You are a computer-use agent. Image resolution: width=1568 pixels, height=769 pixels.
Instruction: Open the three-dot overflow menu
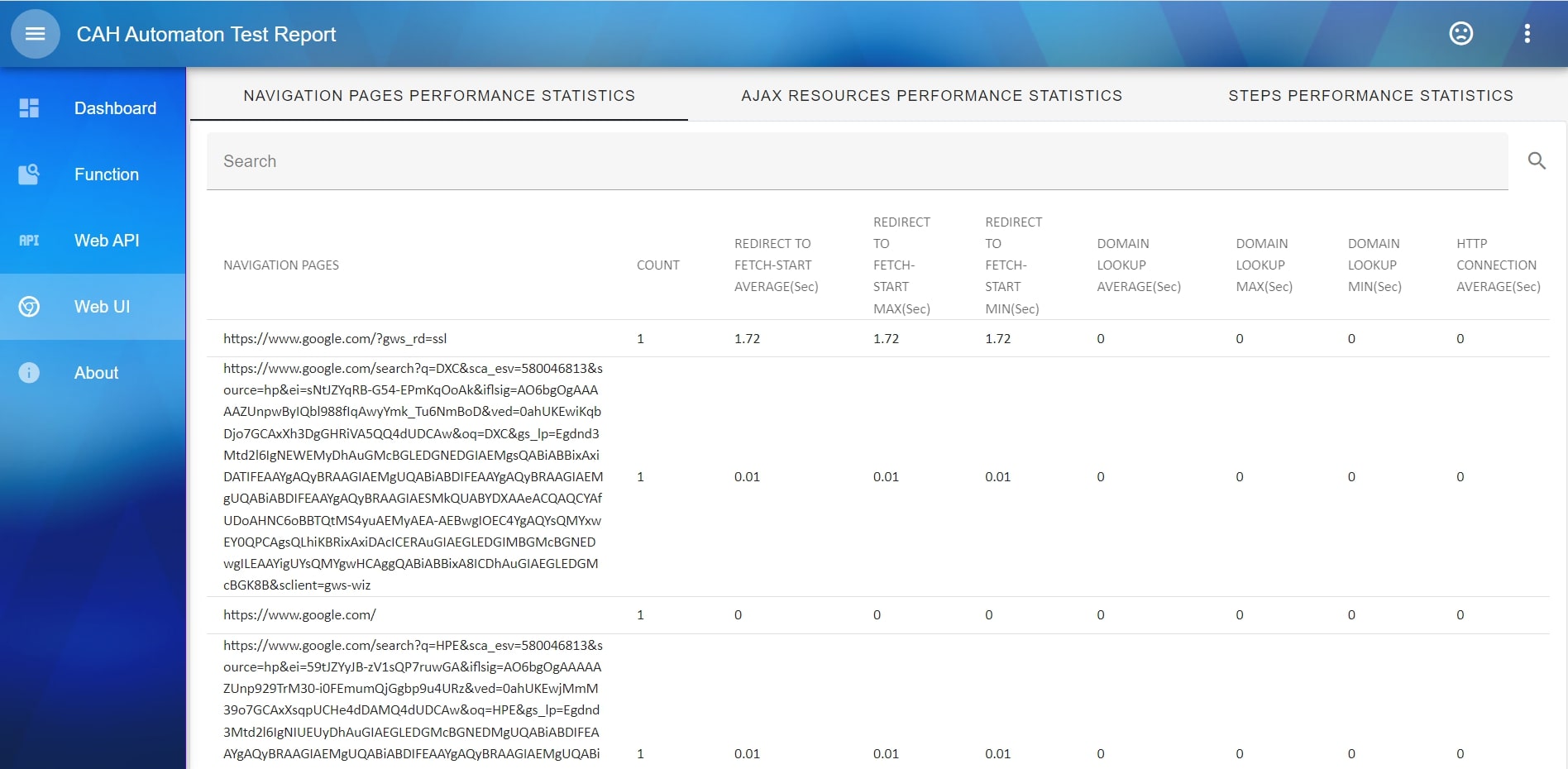[x=1527, y=34]
